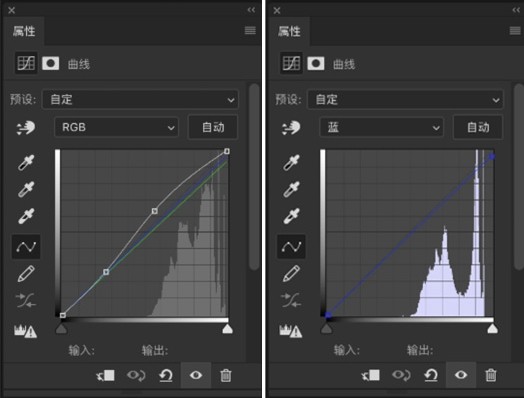Click the histogram warning icon in left panel
The width and height of the screenshot is (524, 398).
pyautogui.click(x=25, y=331)
